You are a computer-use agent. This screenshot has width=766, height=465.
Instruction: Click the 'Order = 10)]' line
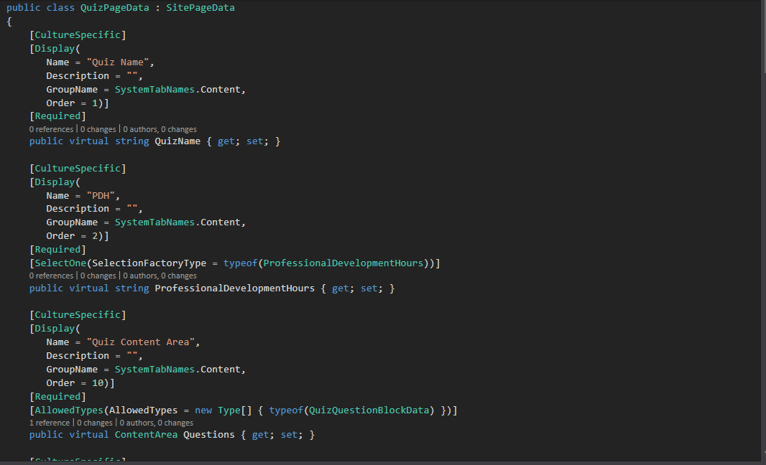pyautogui.click(x=80, y=383)
